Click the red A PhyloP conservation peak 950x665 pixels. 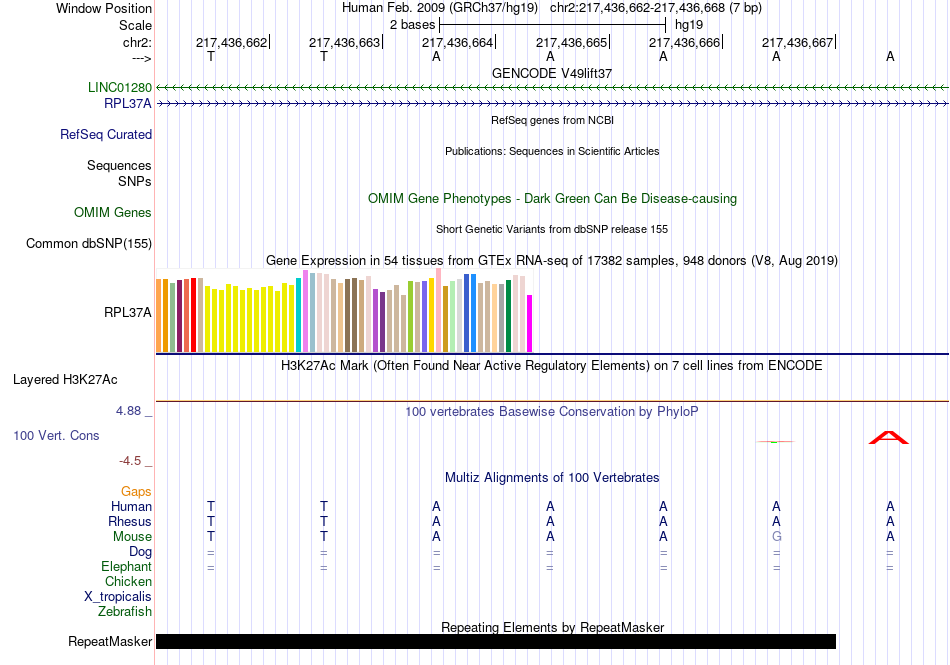(x=889, y=437)
